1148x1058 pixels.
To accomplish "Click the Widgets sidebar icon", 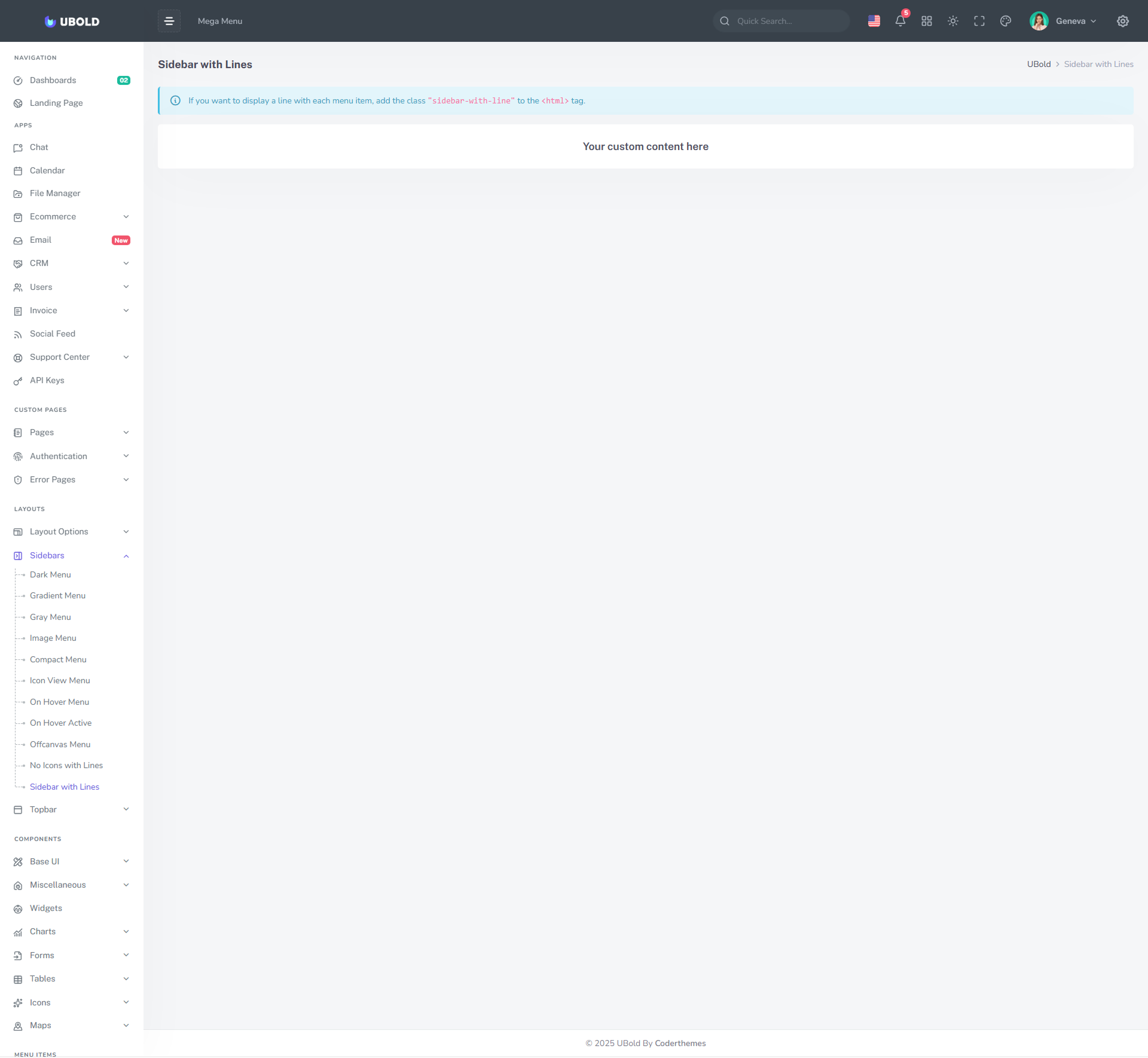I will click(18, 909).
